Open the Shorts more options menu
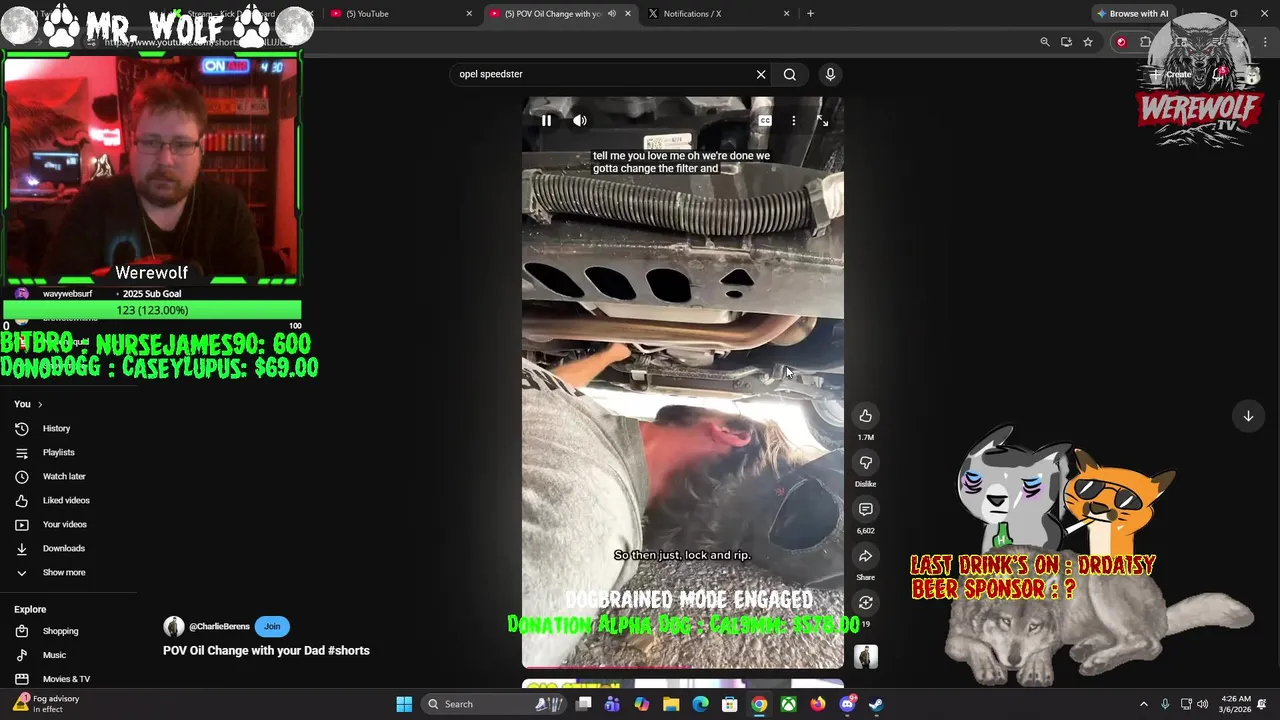Screen dimensions: 1280x720 pyautogui.click(x=794, y=120)
